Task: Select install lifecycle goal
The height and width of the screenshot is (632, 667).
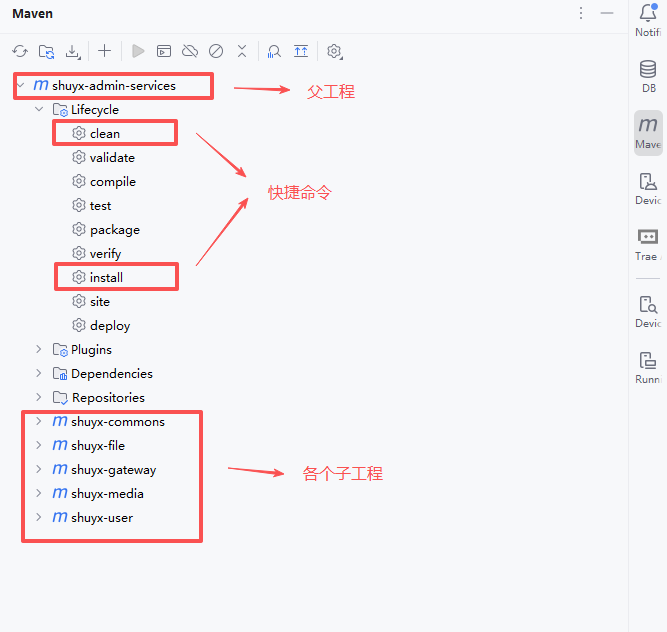Action: [106, 278]
